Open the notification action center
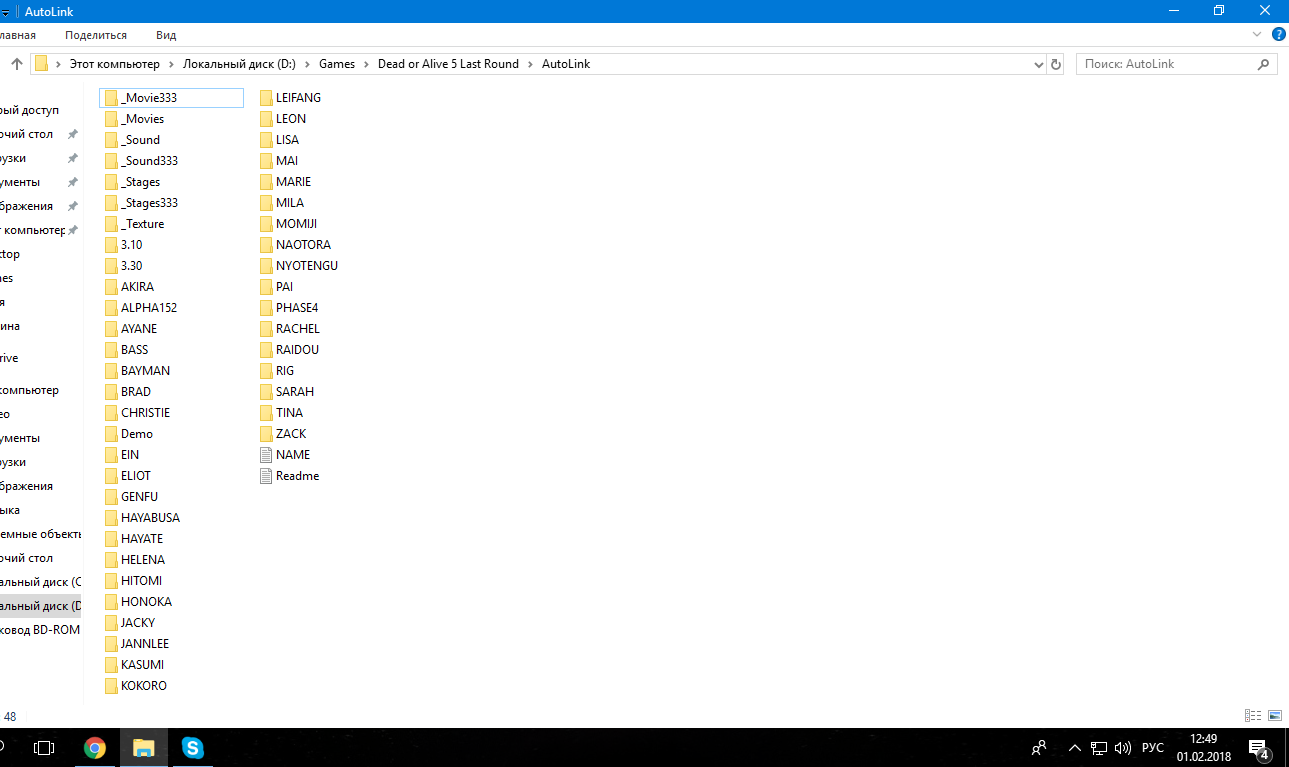 pos(1259,748)
